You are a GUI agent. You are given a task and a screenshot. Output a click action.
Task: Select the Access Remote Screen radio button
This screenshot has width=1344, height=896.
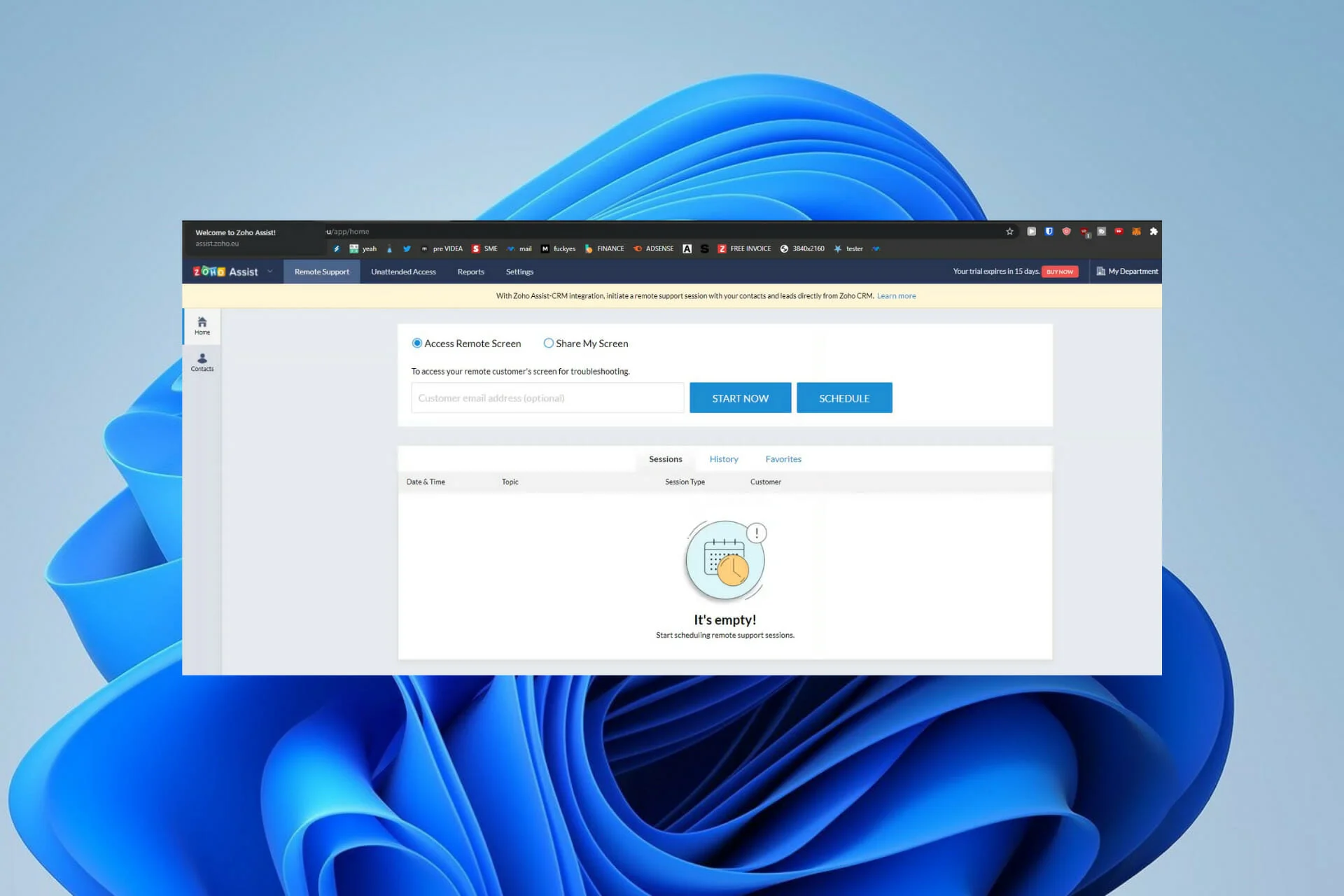click(417, 343)
